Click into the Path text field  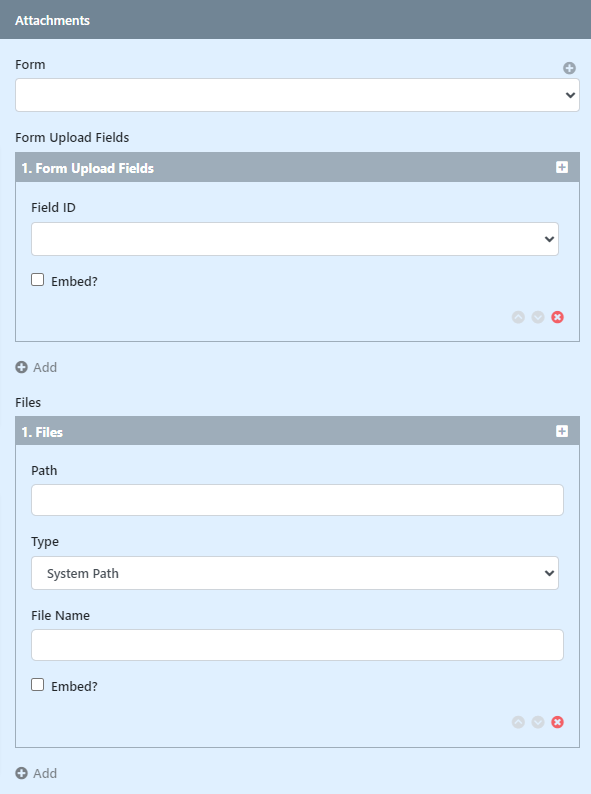point(297,500)
